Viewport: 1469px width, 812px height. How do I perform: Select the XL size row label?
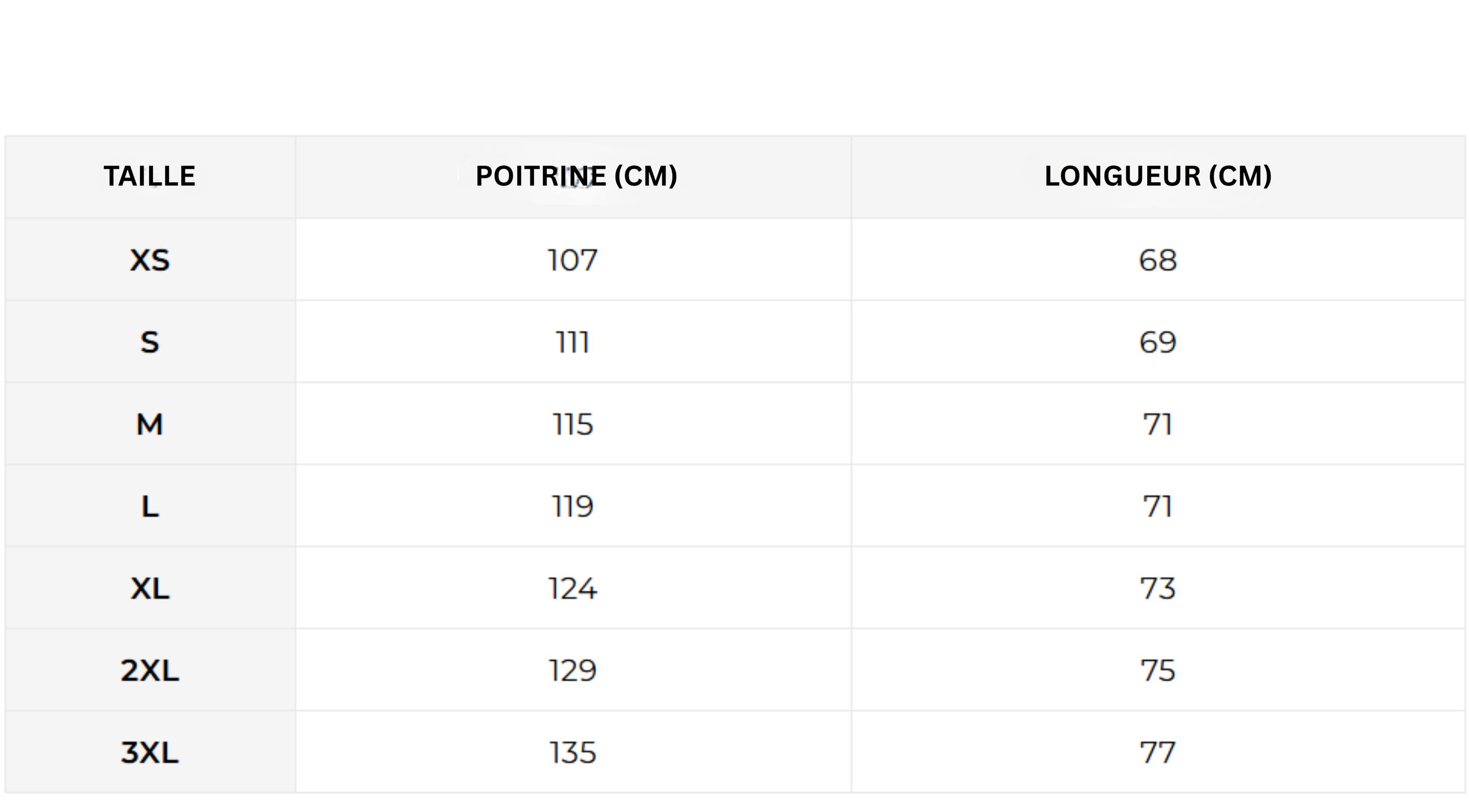(150, 588)
